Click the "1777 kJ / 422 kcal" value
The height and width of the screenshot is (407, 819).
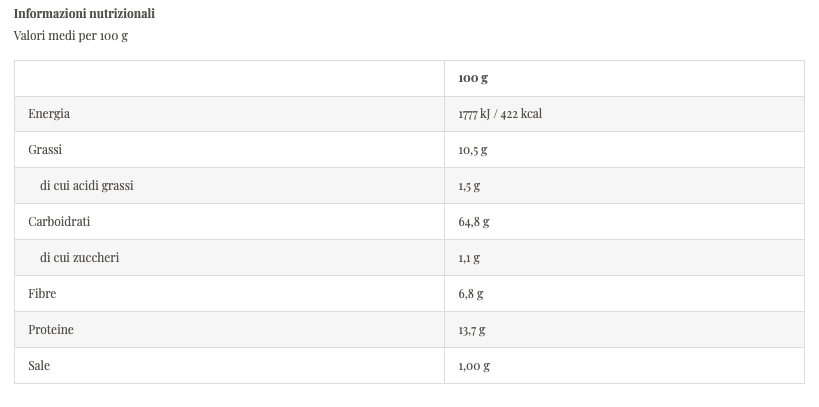coord(500,114)
